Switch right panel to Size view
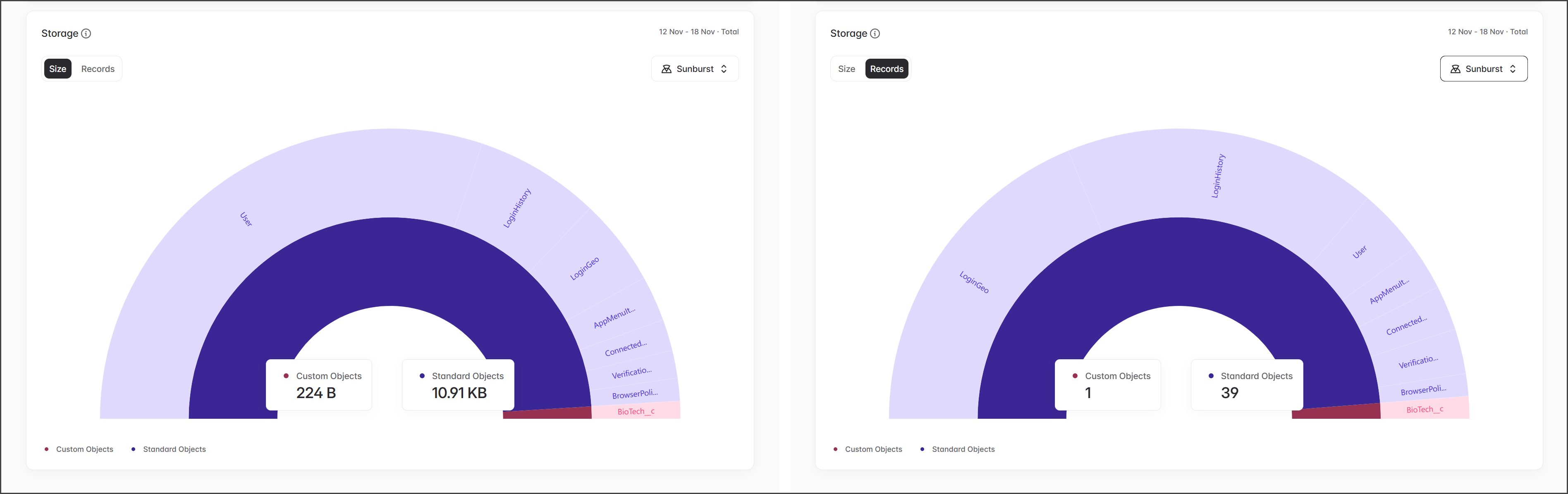The width and height of the screenshot is (1568, 494). click(x=846, y=69)
